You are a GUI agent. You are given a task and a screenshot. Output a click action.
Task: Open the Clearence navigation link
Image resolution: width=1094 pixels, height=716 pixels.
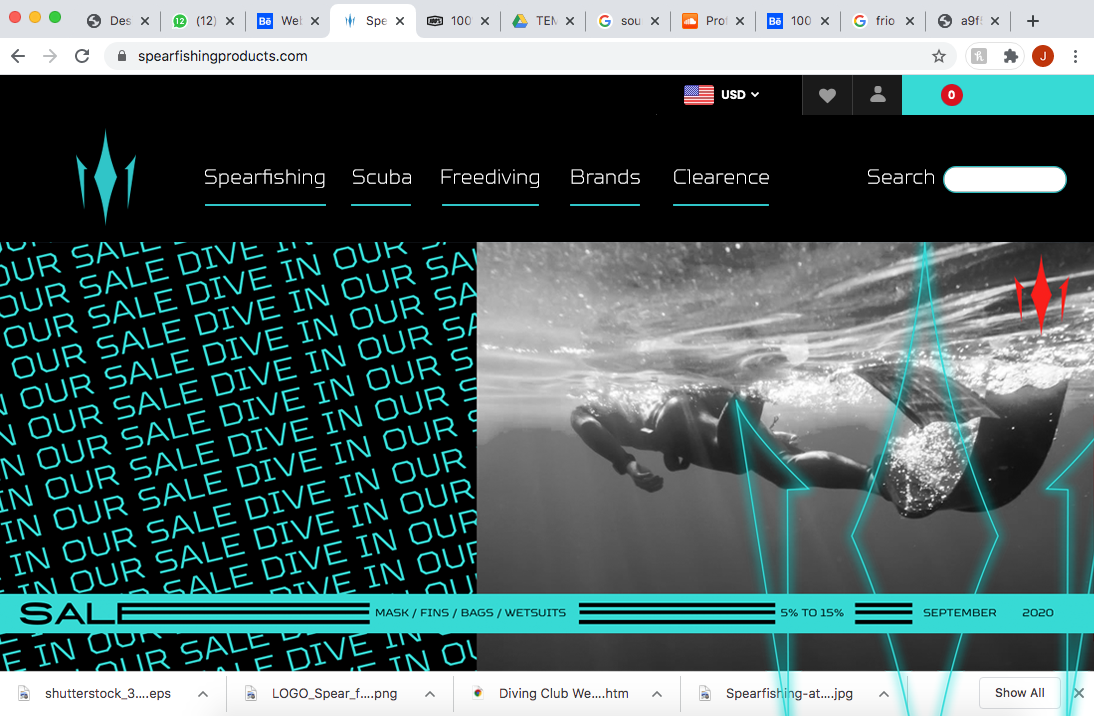pyautogui.click(x=721, y=178)
